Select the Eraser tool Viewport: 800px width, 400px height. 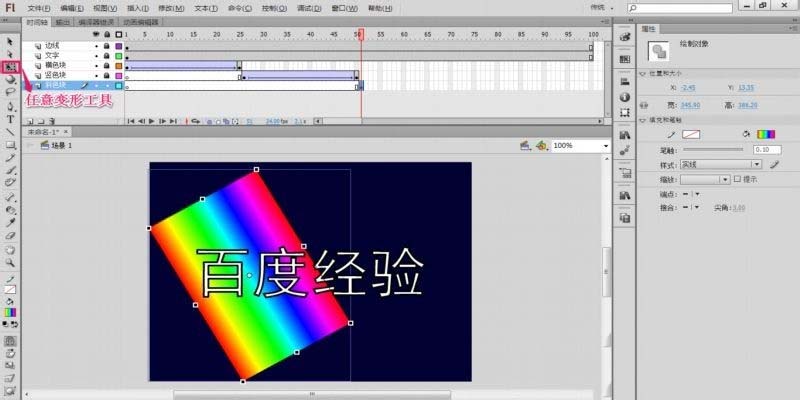(10, 235)
